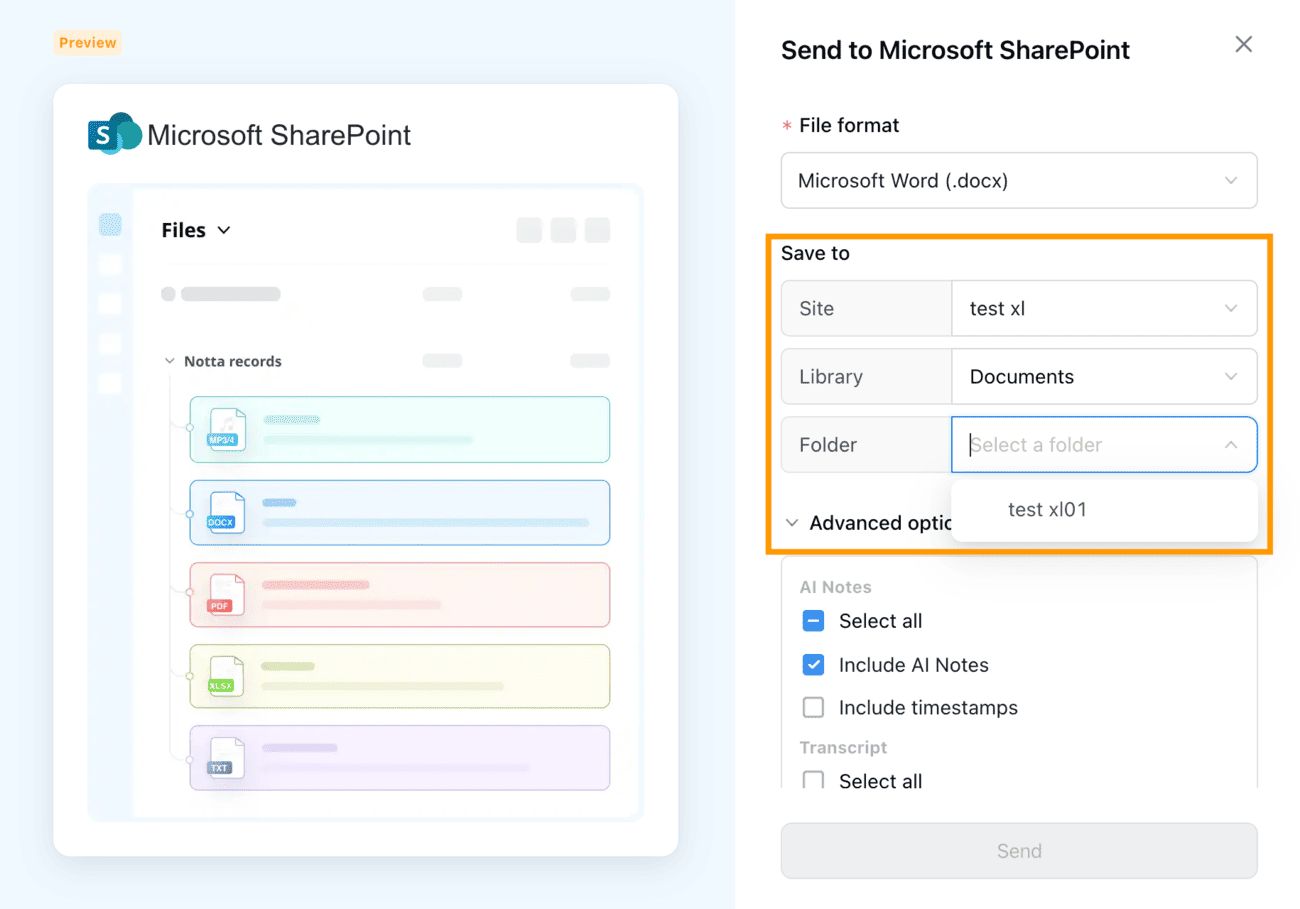
Task: Click the Microsoft SharePoint preview title
Action: 279,135
